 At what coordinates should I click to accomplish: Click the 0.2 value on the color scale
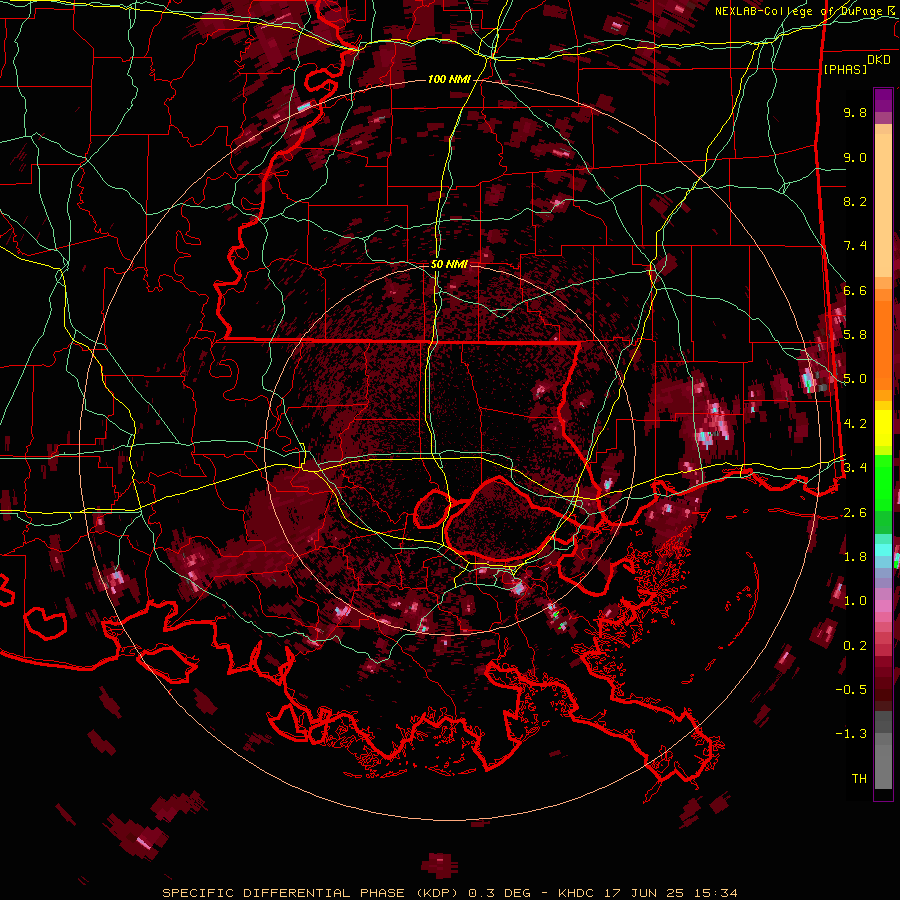[855, 646]
